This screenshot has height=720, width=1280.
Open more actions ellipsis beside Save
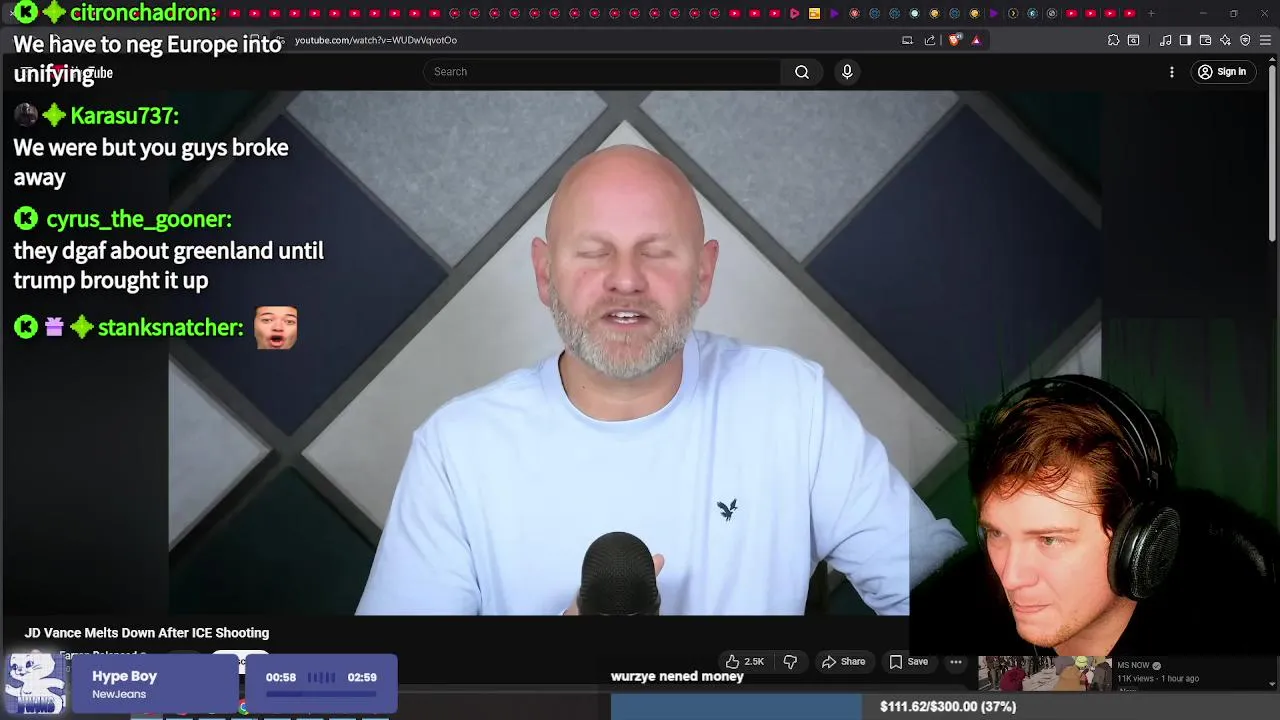click(956, 661)
